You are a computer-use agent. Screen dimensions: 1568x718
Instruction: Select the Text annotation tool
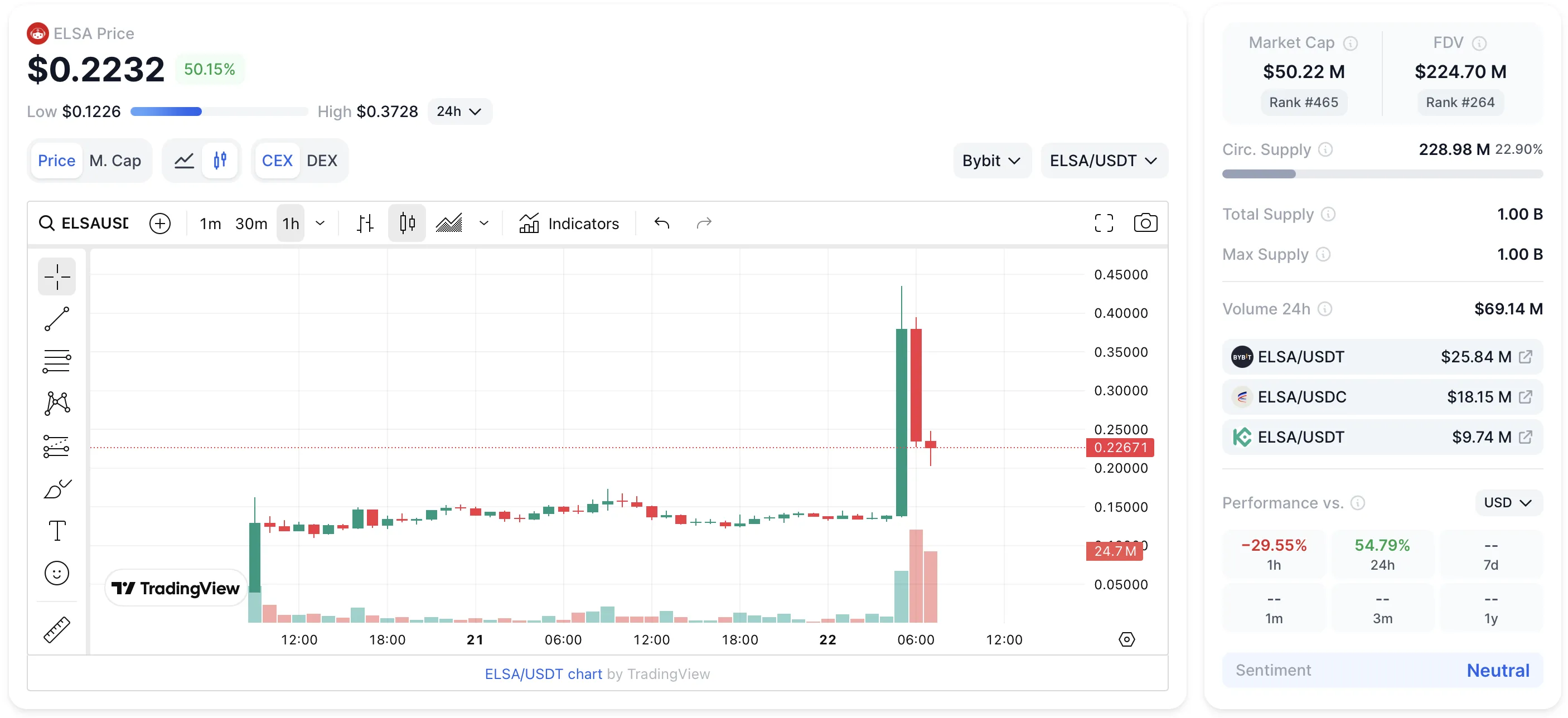click(x=57, y=531)
